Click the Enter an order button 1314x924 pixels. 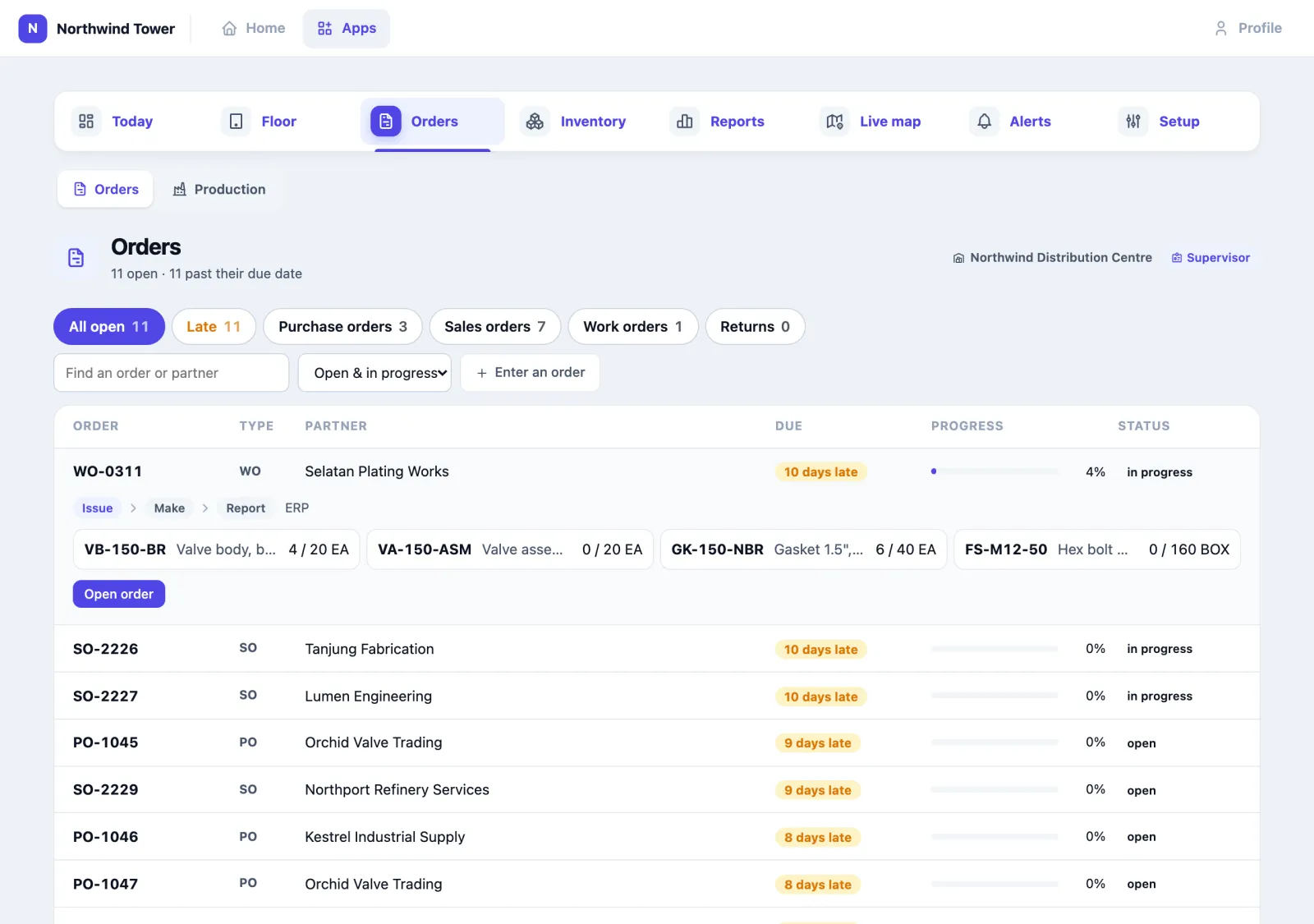[530, 373]
